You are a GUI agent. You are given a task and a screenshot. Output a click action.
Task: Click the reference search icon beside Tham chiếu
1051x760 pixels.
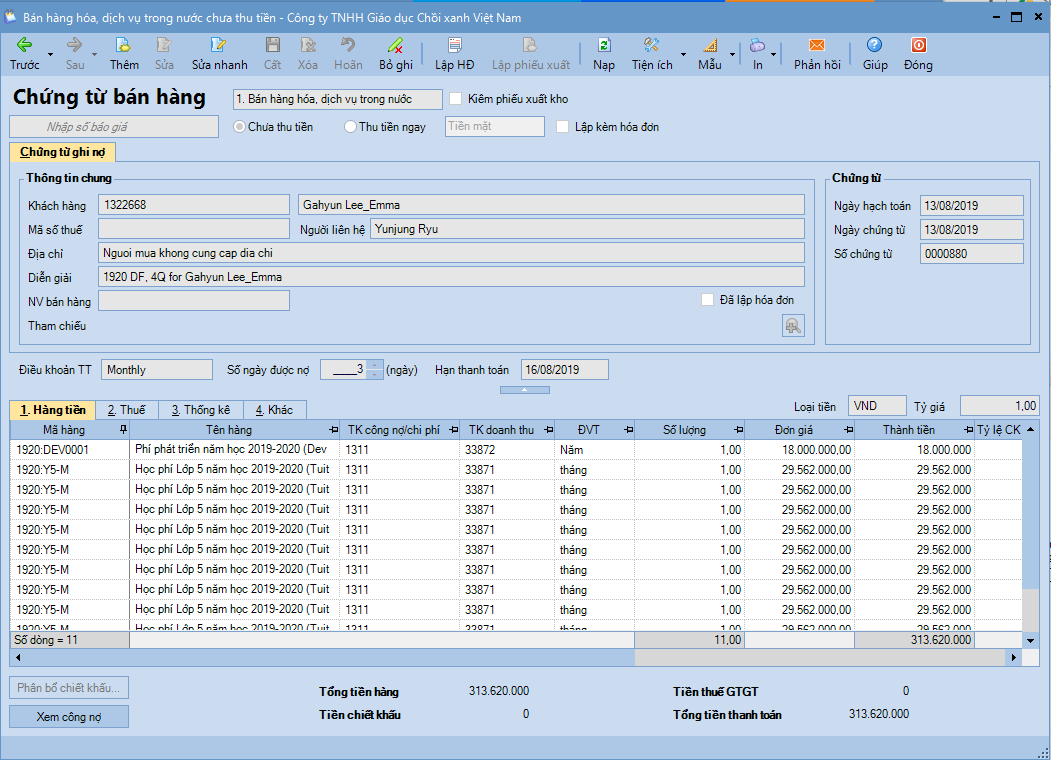tap(792, 326)
